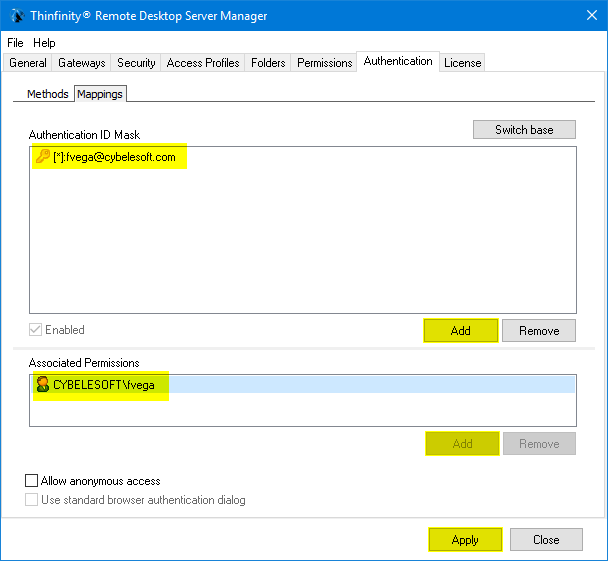Remove the selected Associated Permission
The height and width of the screenshot is (561, 608).
click(x=539, y=444)
